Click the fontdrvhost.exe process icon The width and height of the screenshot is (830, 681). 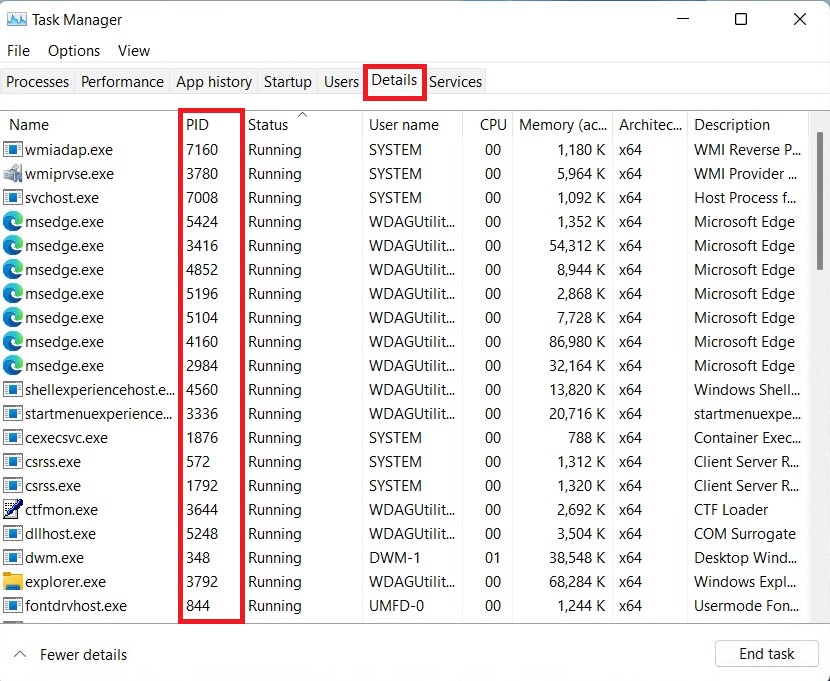[11, 605]
